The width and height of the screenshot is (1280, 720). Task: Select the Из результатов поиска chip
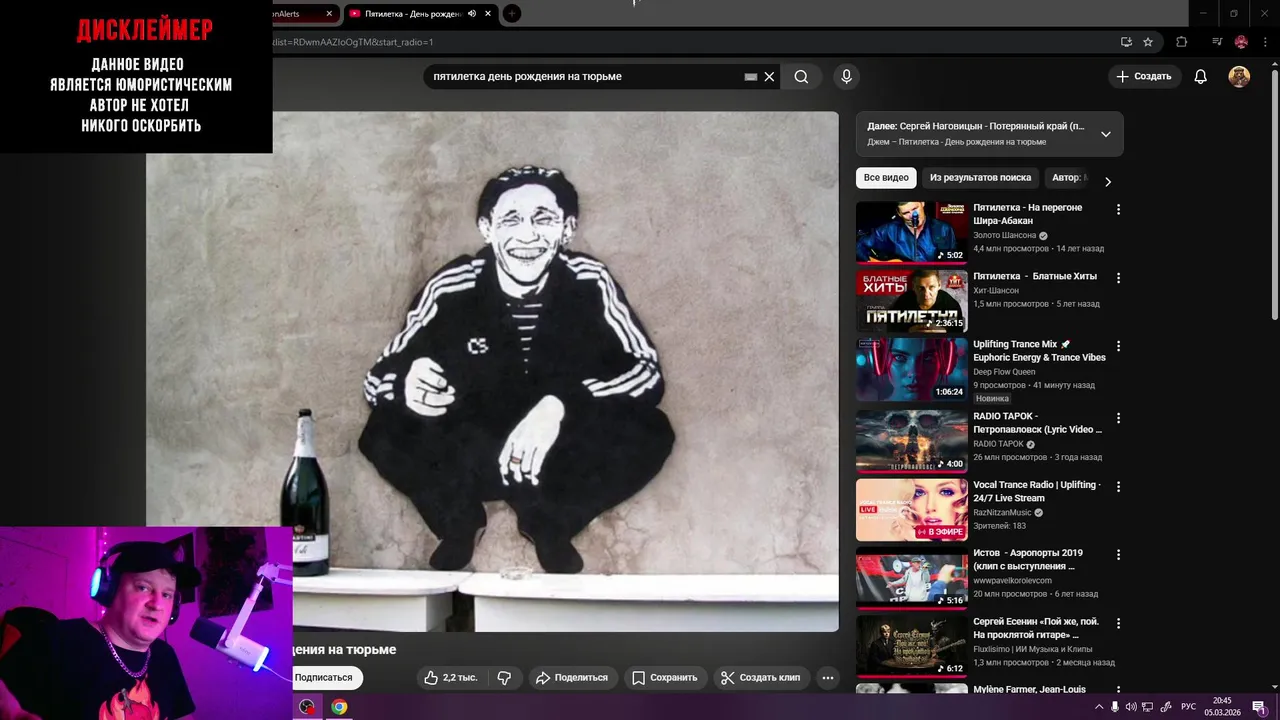[980, 178]
